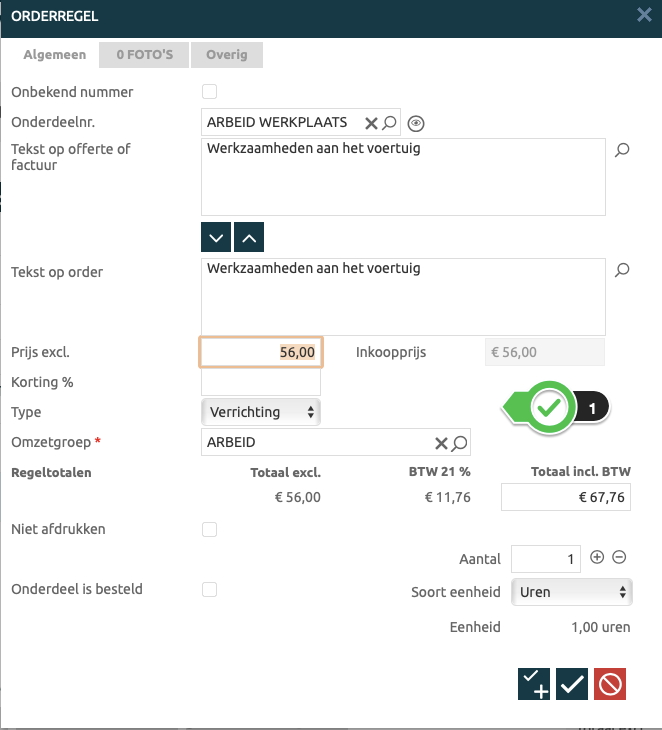Clear the Omzetgroep ARBEID value
Image resolution: width=662 pixels, height=730 pixels.
pos(441,443)
